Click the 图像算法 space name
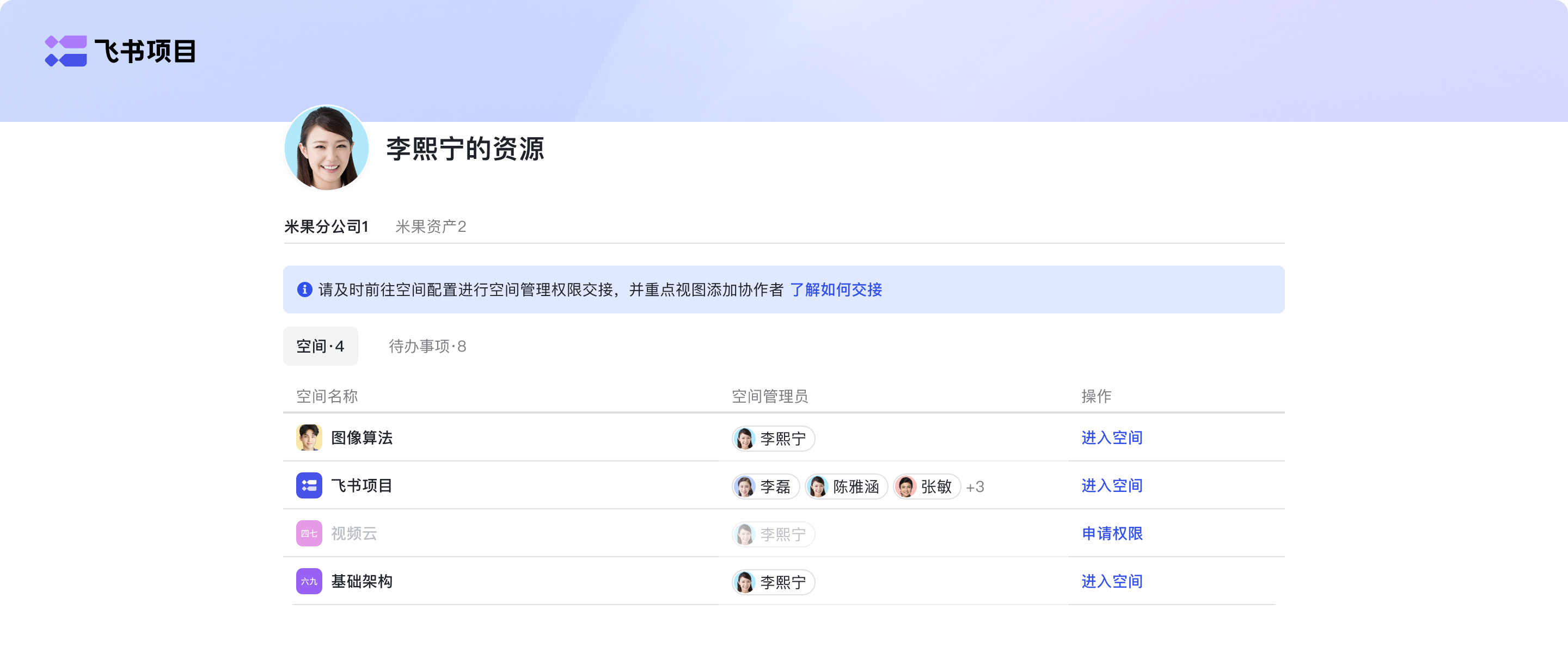The height and width of the screenshot is (665, 1568). coord(362,438)
